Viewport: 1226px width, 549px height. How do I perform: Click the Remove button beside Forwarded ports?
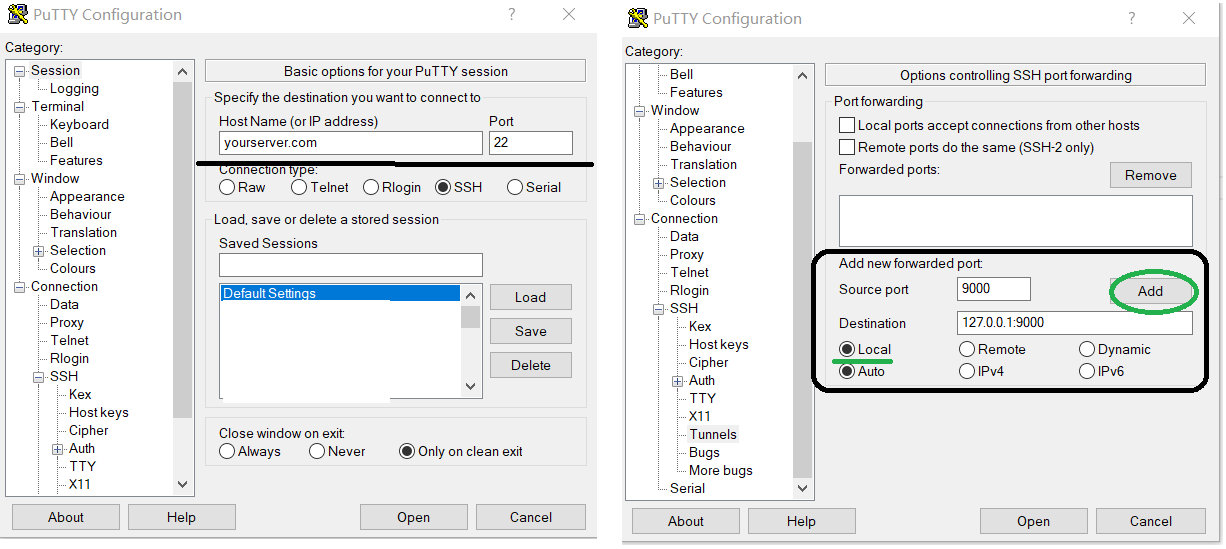pyautogui.click(x=1150, y=175)
